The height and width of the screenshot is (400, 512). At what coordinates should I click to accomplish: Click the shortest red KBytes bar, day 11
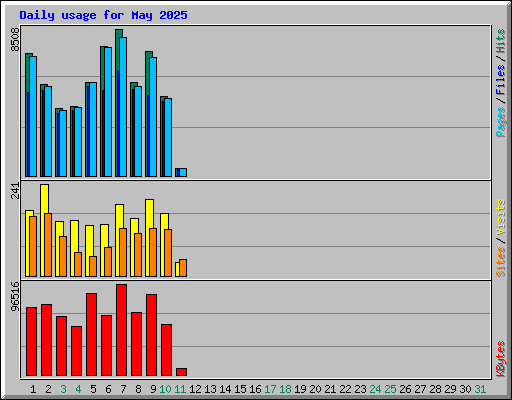click(x=182, y=372)
